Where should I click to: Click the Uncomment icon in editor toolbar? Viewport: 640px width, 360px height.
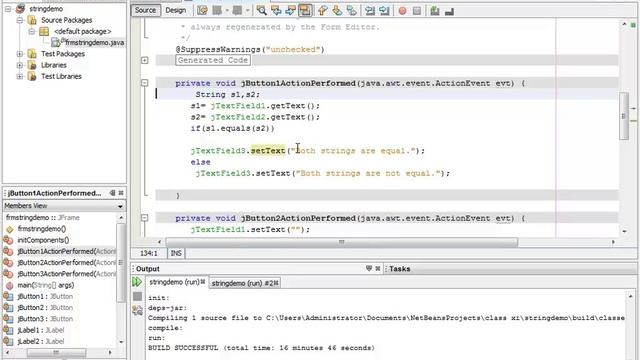pos(449,11)
